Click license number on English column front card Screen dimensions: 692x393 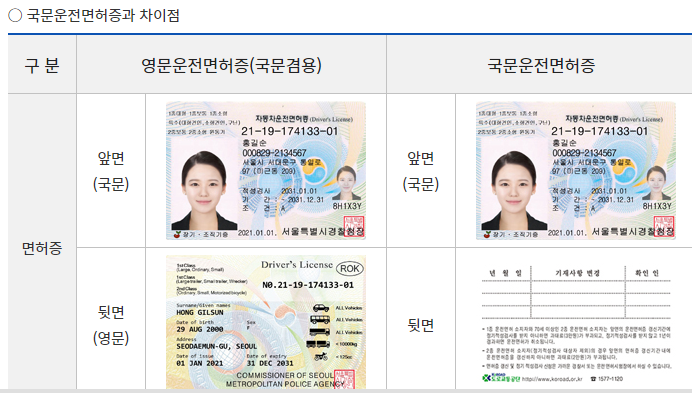coord(290,131)
